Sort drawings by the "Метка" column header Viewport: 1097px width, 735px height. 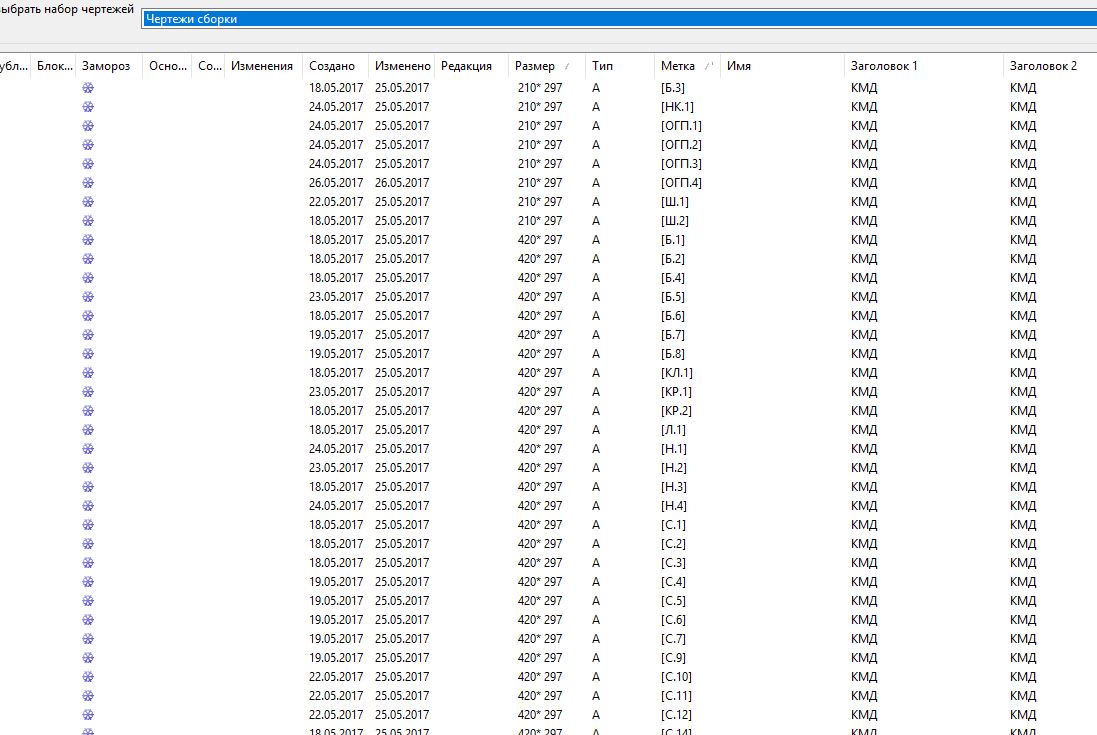[678, 66]
